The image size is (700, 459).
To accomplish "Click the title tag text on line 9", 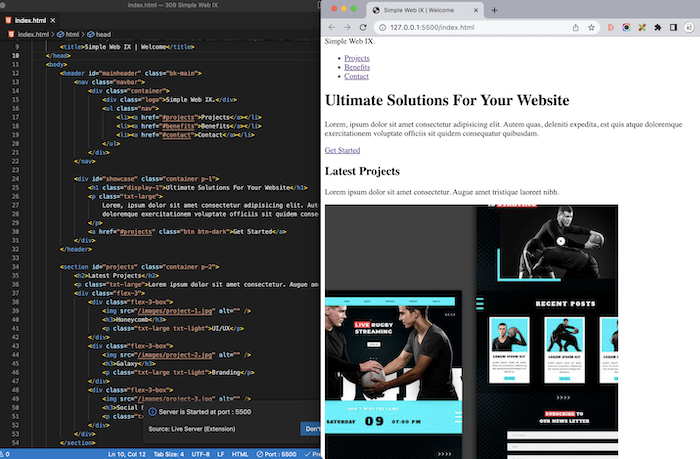I will pyautogui.click(x=125, y=47).
